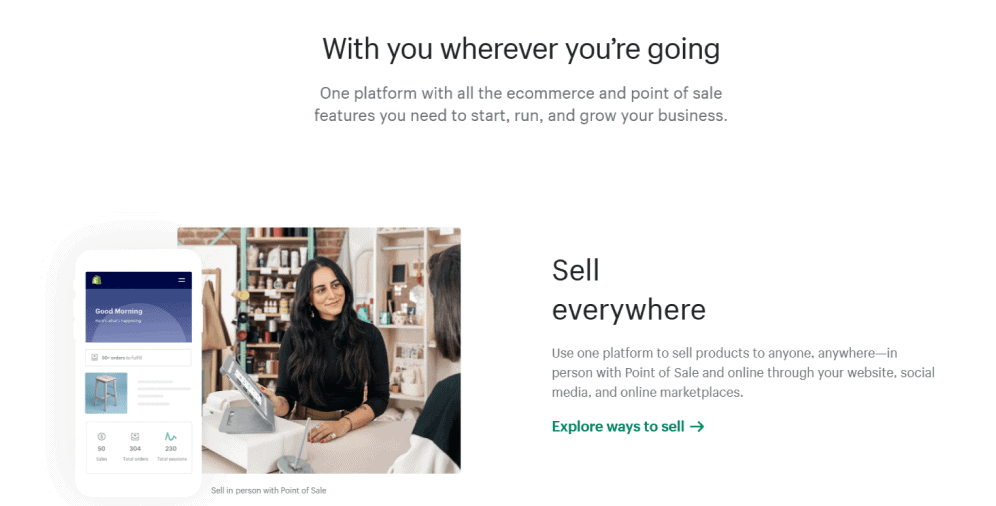Select the wooden stool product thumbnail
Screen dimensions: 996x506
(x=106, y=393)
